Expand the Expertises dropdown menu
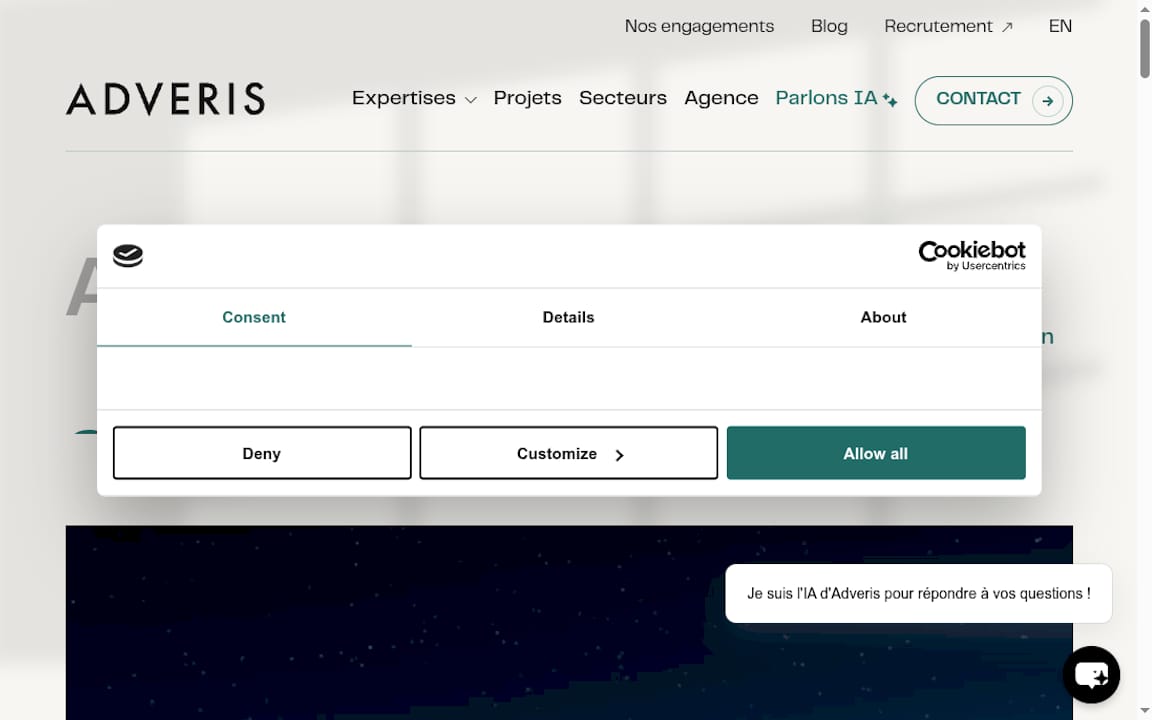The width and height of the screenshot is (1152, 720). click(x=413, y=98)
